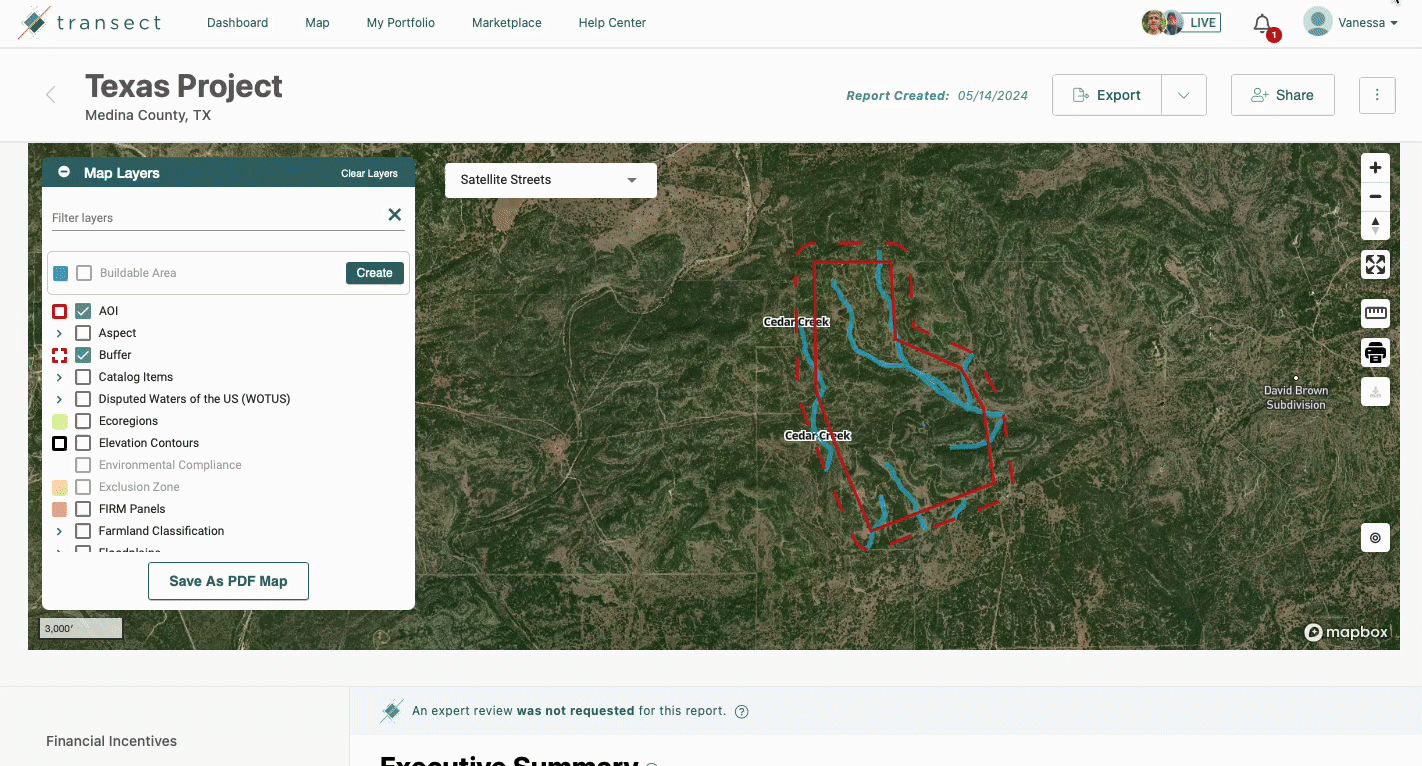Open expert review help question mark
Image resolution: width=1422 pixels, height=766 pixels.
(742, 712)
